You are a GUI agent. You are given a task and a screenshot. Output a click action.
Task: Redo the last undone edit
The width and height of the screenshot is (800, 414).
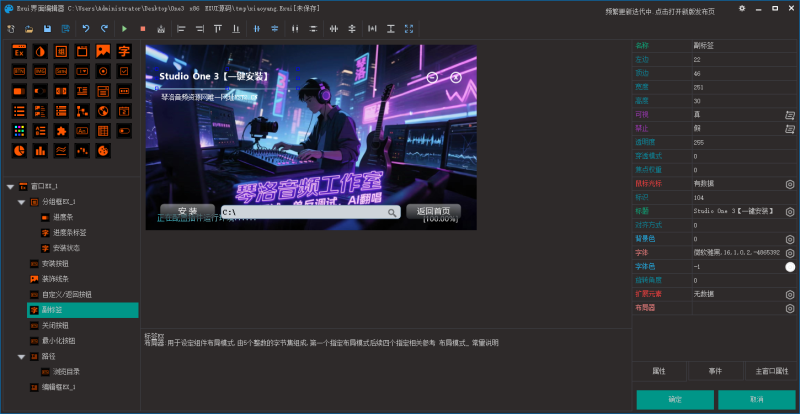click(104, 29)
